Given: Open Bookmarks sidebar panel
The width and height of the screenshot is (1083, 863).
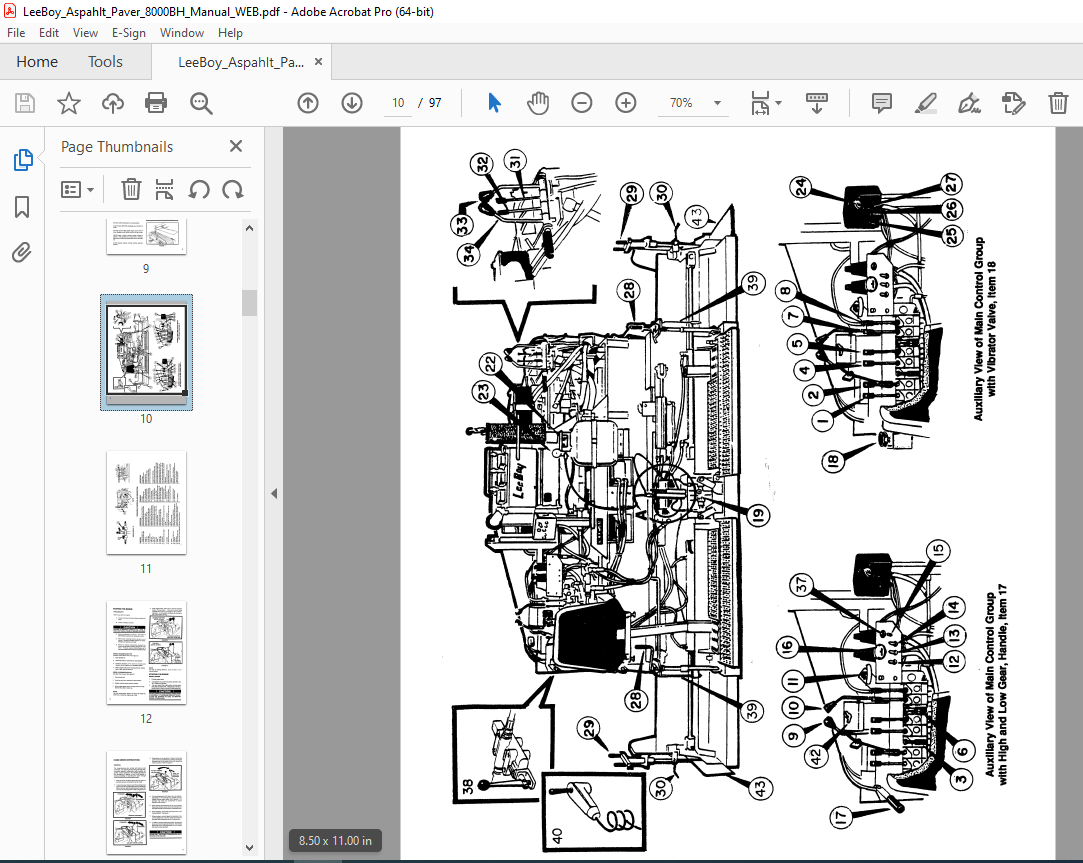Looking at the screenshot, I should [x=22, y=207].
